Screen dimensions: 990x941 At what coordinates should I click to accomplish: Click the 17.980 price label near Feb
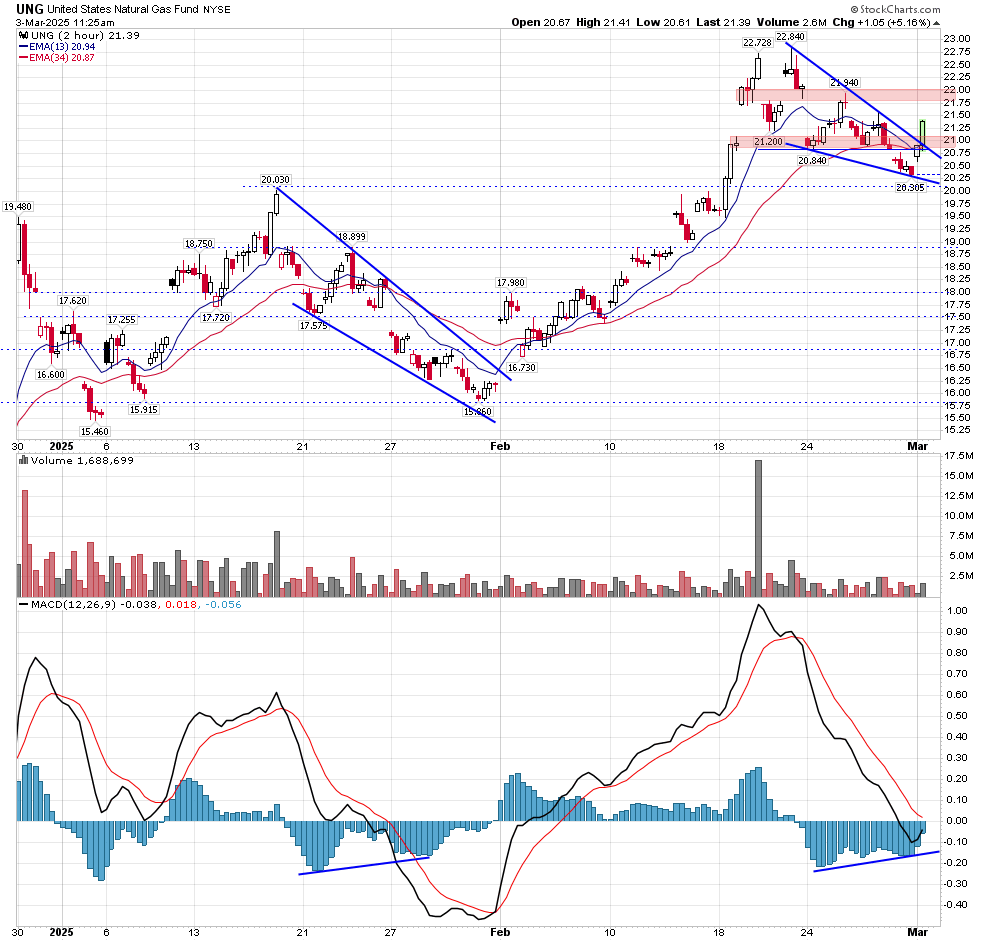tap(511, 283)
